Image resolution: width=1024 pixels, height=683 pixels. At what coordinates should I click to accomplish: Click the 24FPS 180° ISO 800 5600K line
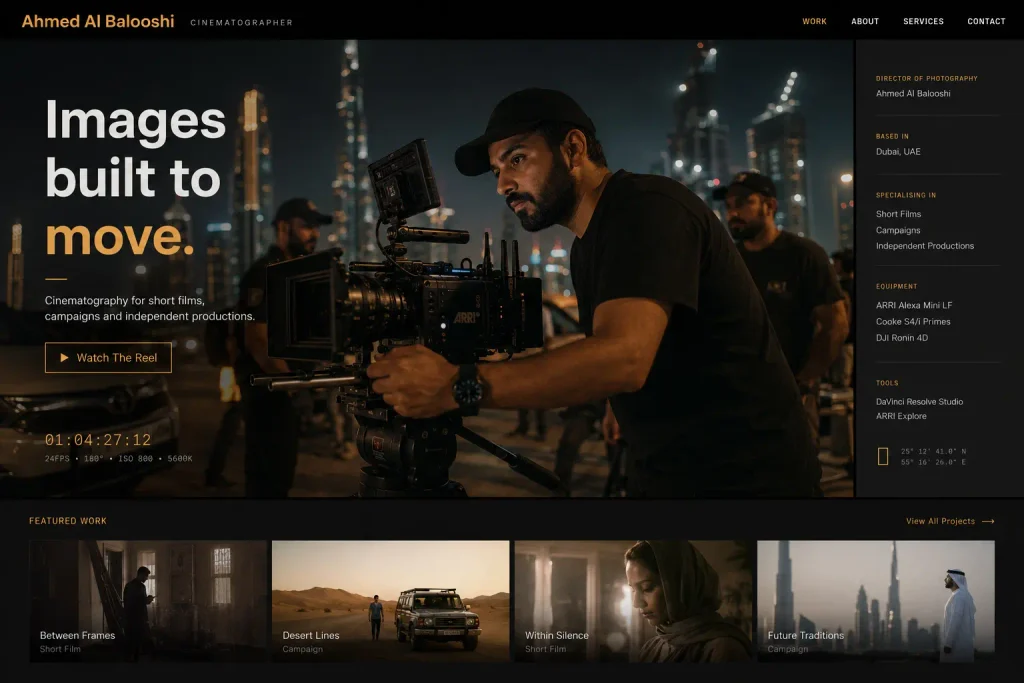[118, 458]
